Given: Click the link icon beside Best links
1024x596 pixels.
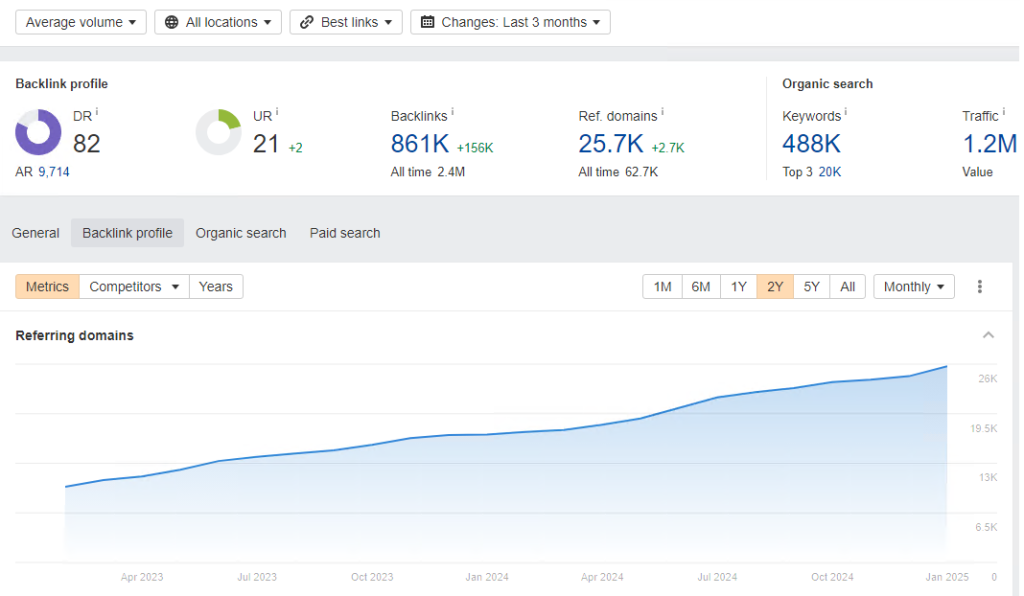Looking at the screenshot, I should tap(307, 22).
